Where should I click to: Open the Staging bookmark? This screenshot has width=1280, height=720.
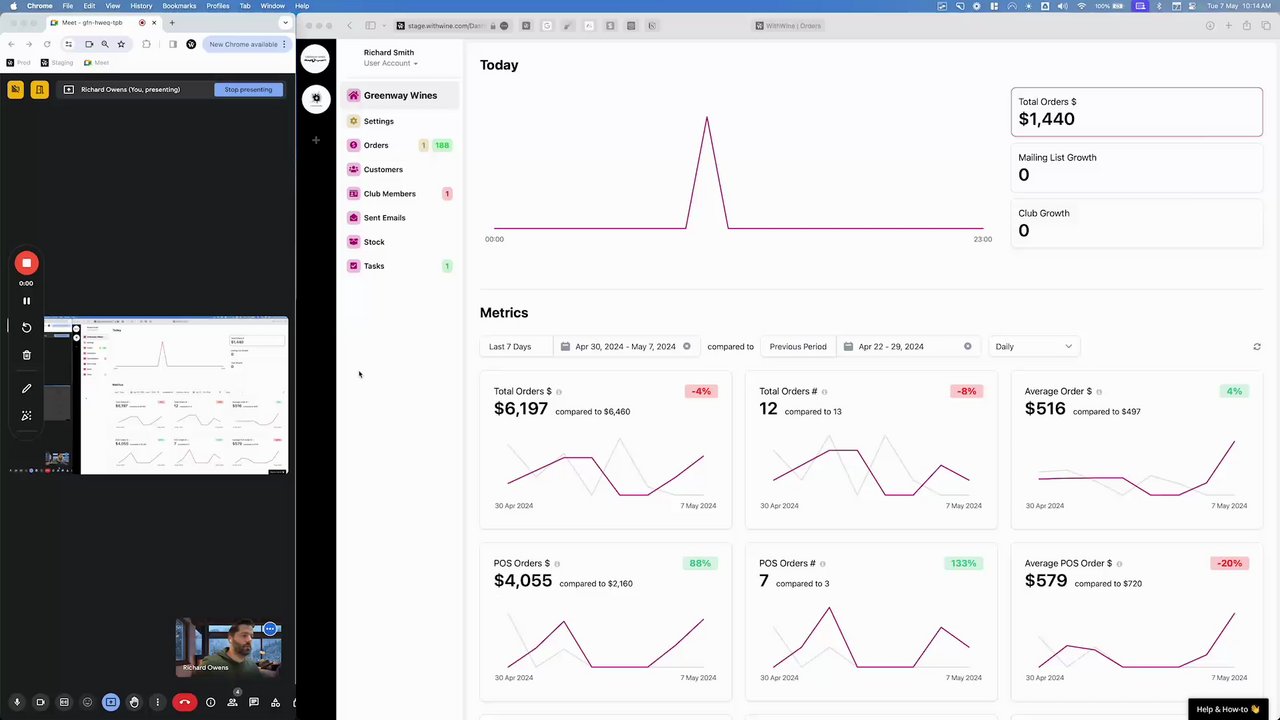pos(57,62)
